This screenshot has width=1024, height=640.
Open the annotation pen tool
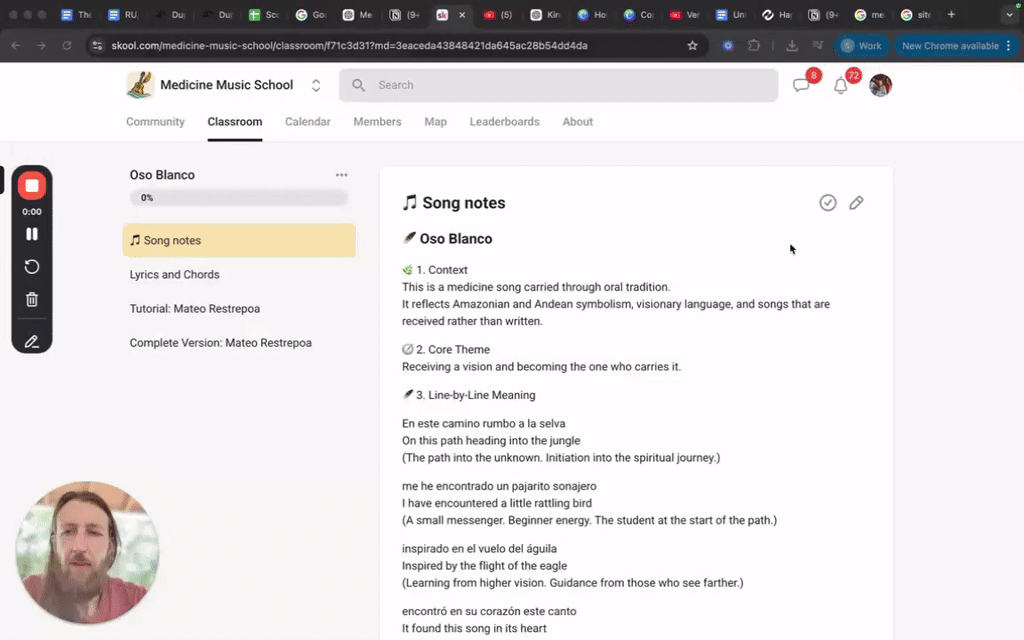coord(32,341)
